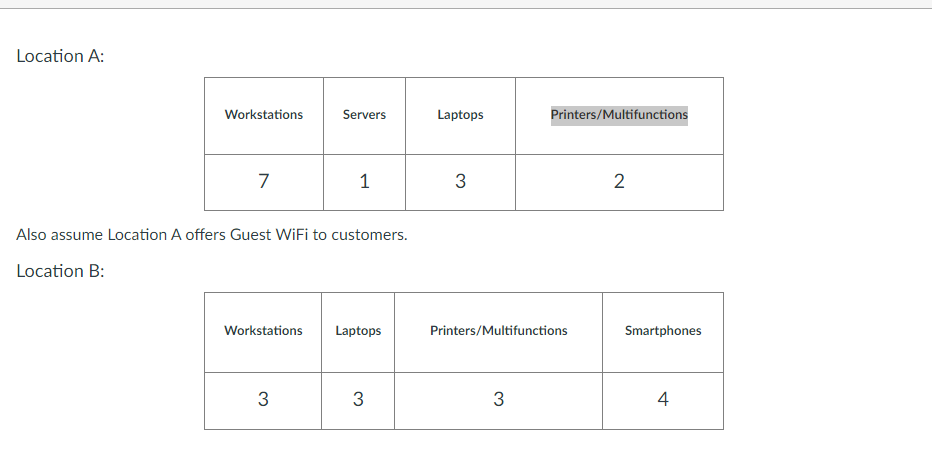Select the Workstations header in Location A table
Screen dimensions: 932x457
tap(264, 115)
